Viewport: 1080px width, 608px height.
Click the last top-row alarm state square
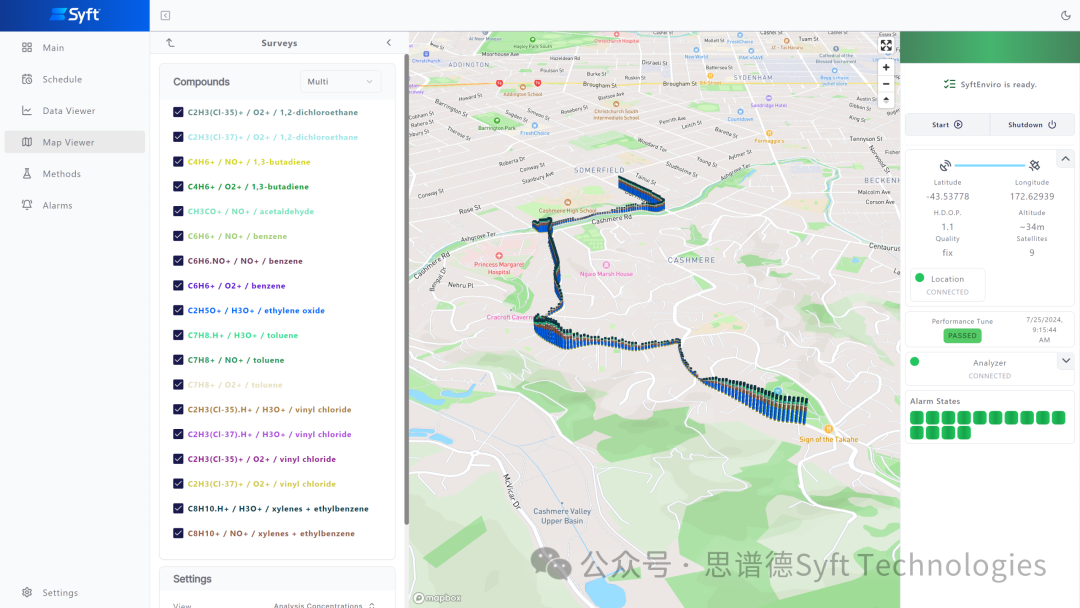pos(1059,417)
